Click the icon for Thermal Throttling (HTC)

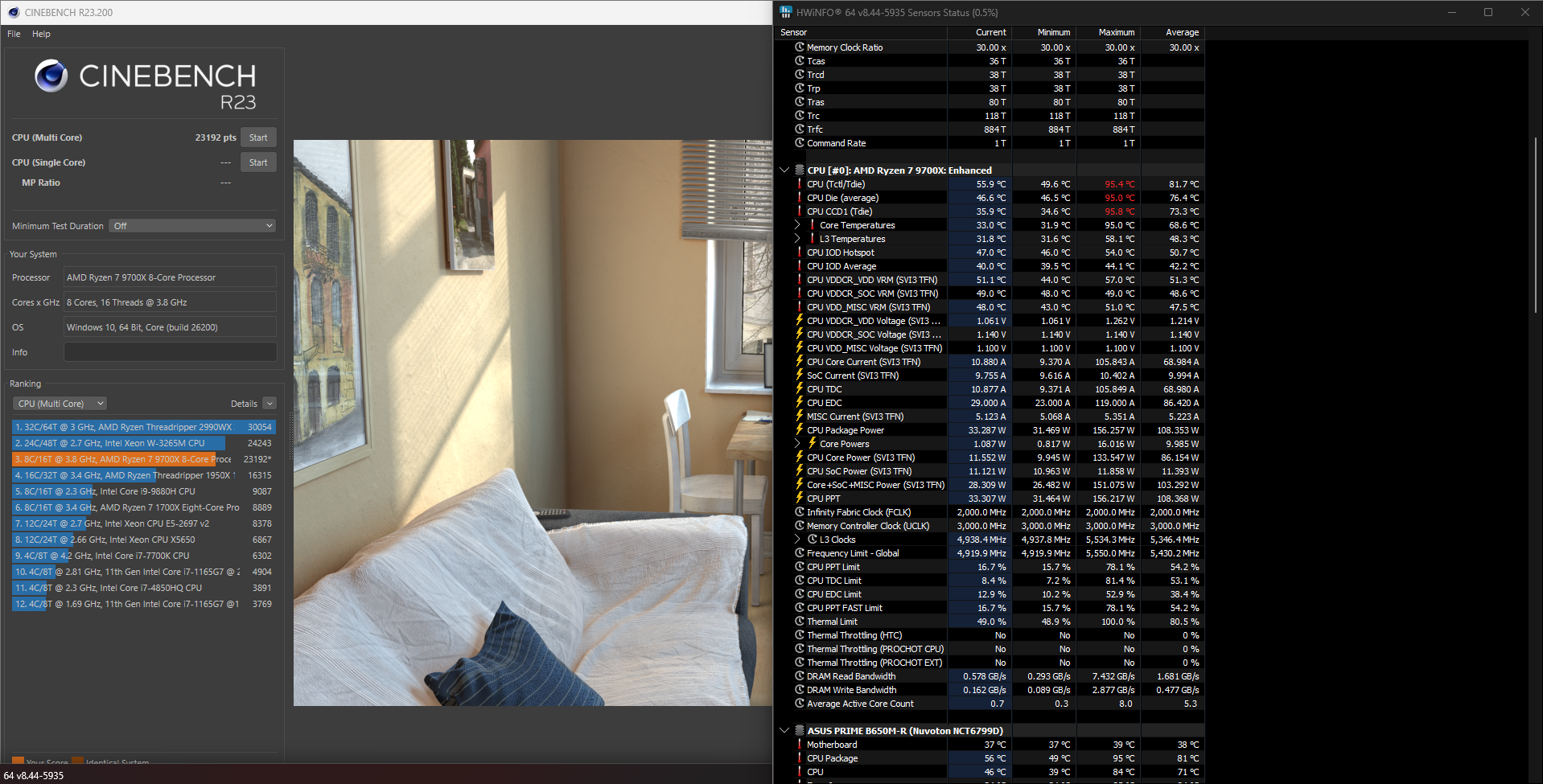click(800, 635)
